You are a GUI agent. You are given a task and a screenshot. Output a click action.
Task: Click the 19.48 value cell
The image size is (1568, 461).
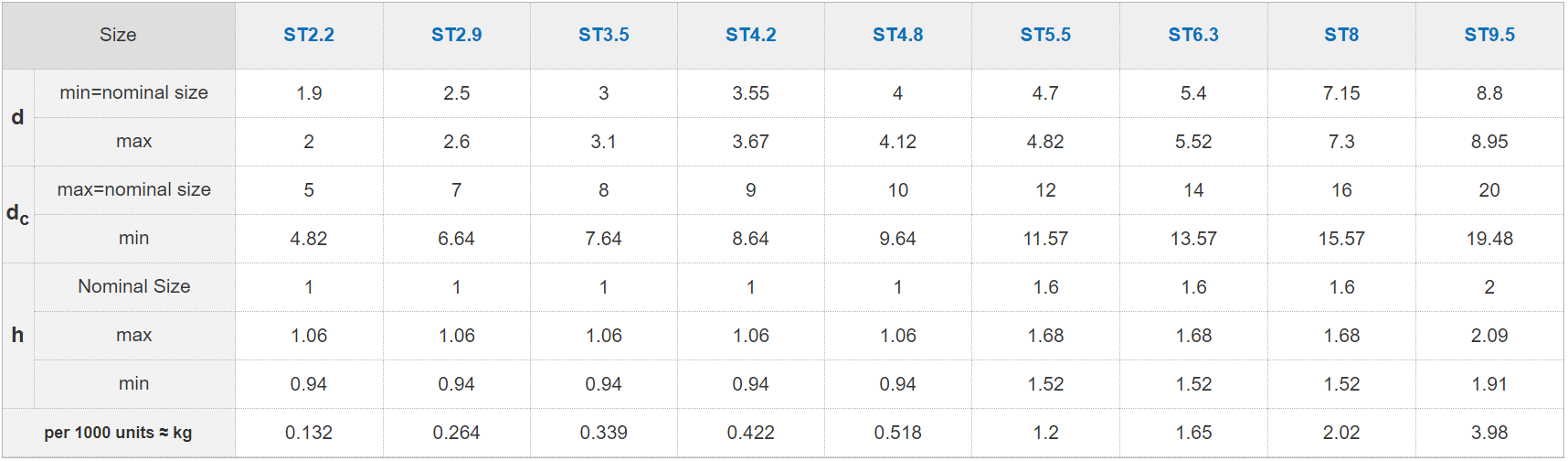1489,239
